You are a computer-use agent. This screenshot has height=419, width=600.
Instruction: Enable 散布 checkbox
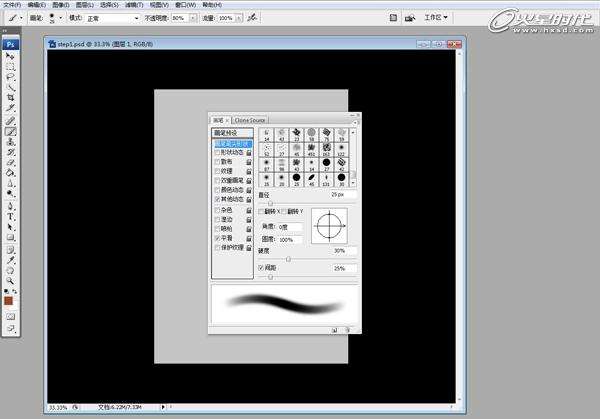pos(217,162)
